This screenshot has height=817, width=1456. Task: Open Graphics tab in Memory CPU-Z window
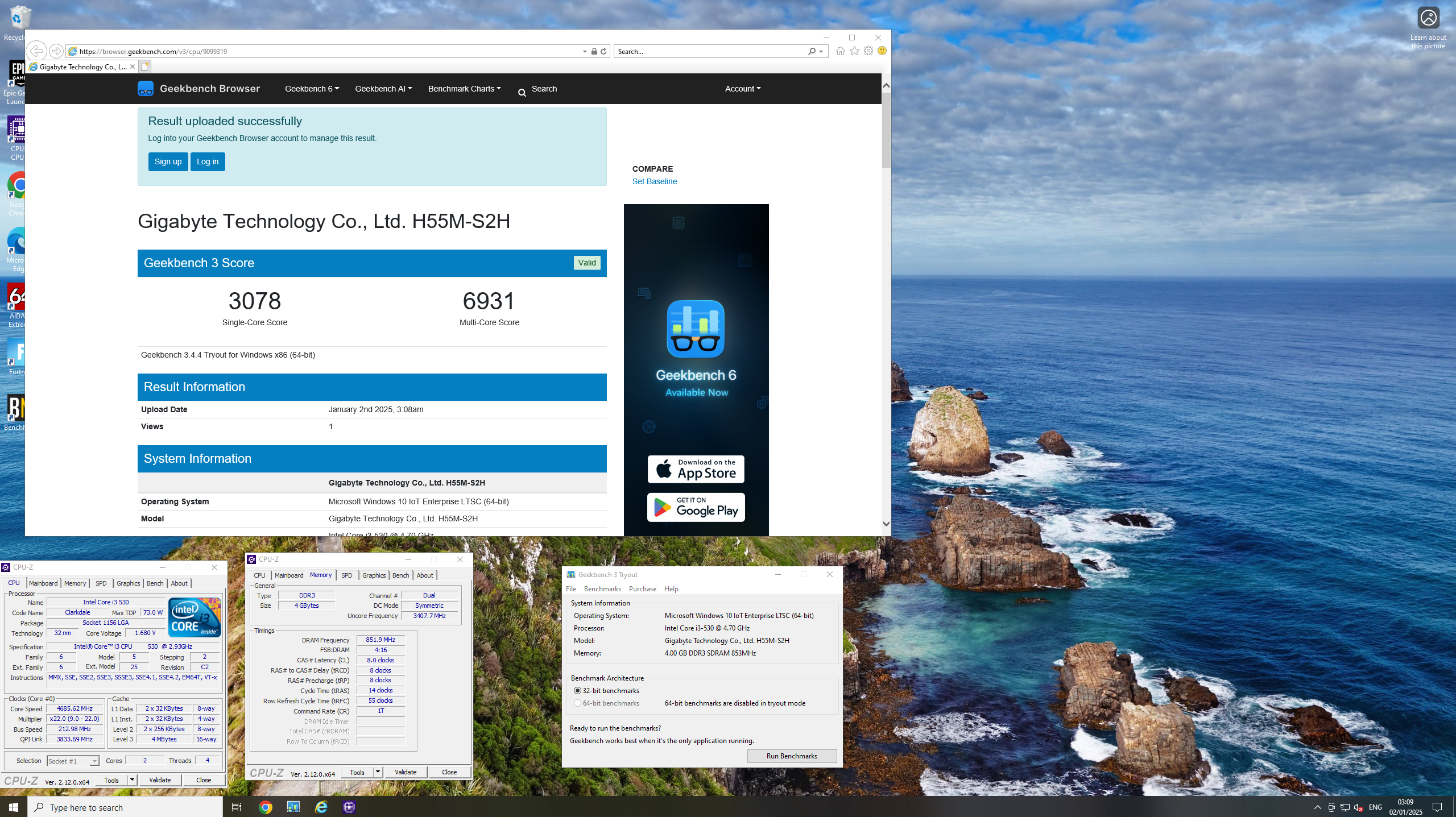(x=374, y=575)
